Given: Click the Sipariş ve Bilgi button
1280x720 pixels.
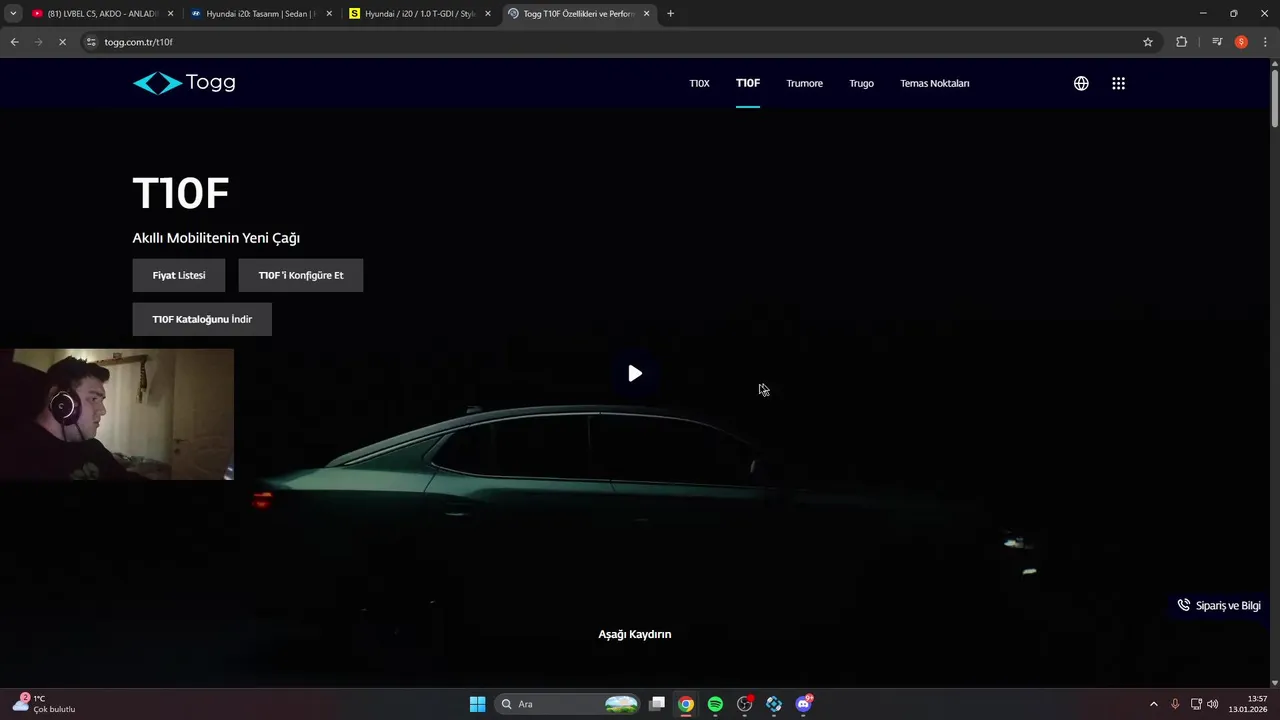Looking at the screenshot, I should pyautogui.click(x=1218, y=605).
